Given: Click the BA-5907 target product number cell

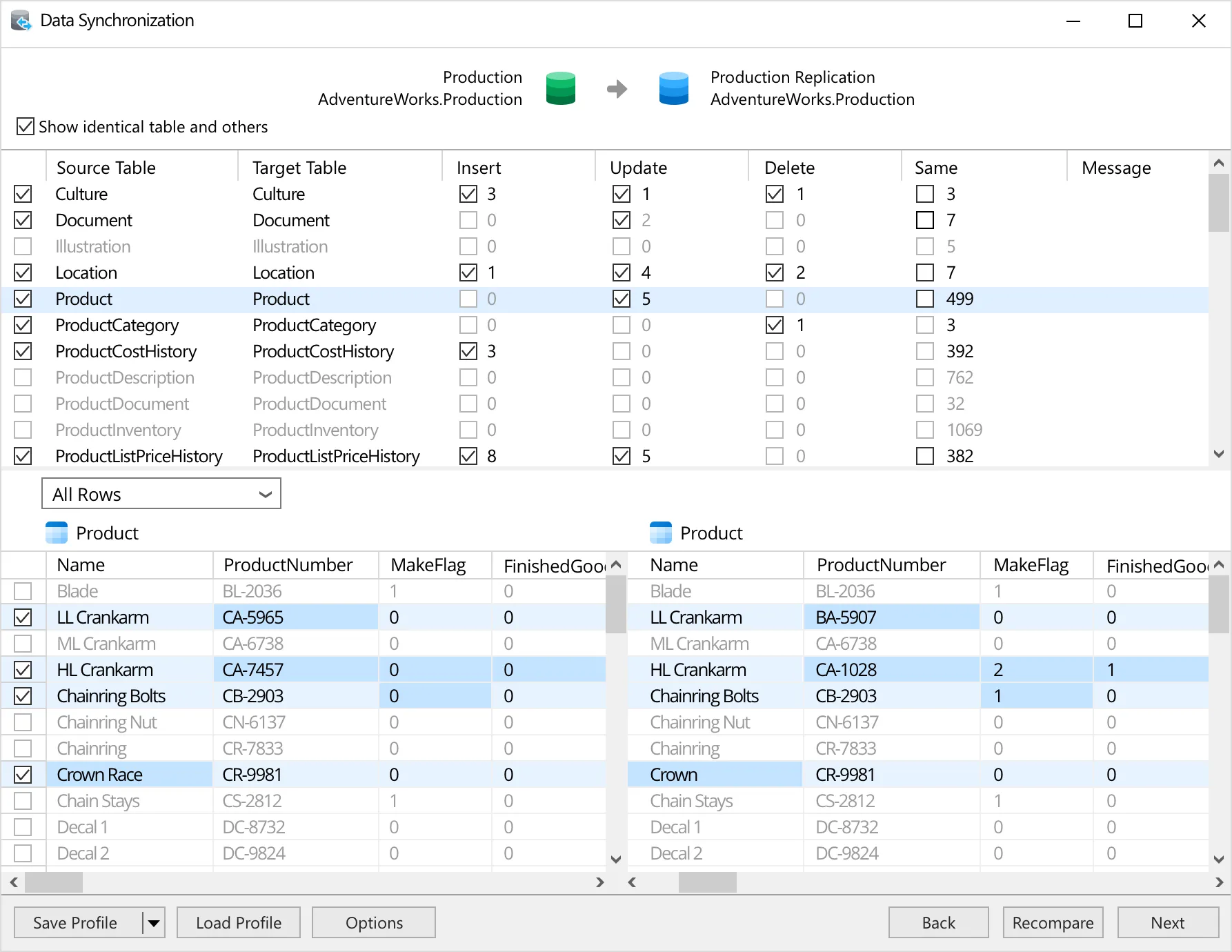Looking at the screenshot, I should tap(891, 617).
